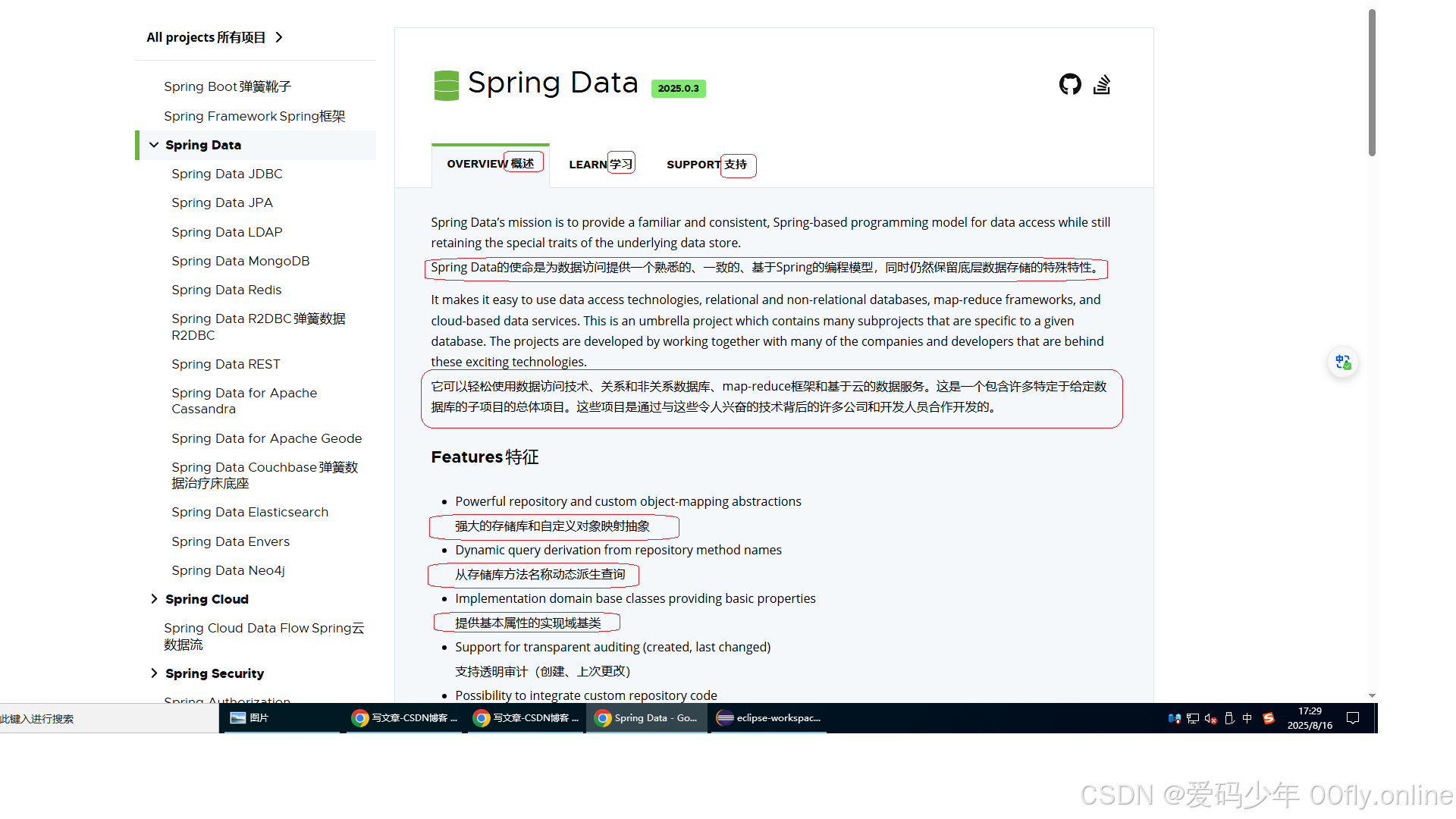
Task: Click the Spring Cloud section label
Action: [x=207, y=599]
